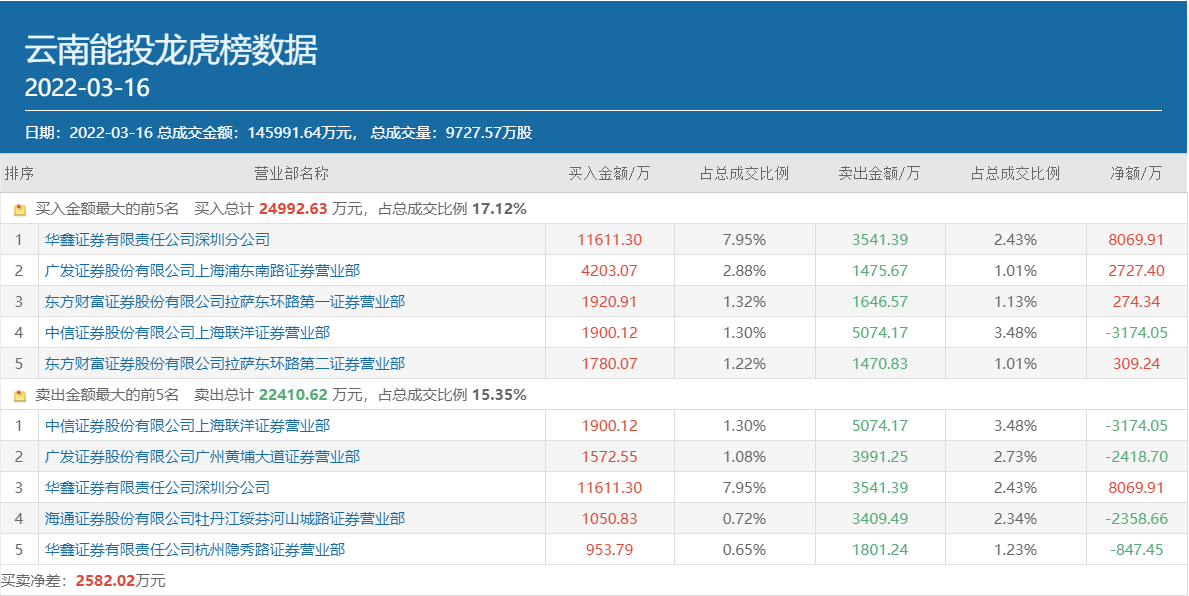
Task: Open 华鑫证券深圳分公司 link in the sell top-5 section
Action: pos(157,488)
